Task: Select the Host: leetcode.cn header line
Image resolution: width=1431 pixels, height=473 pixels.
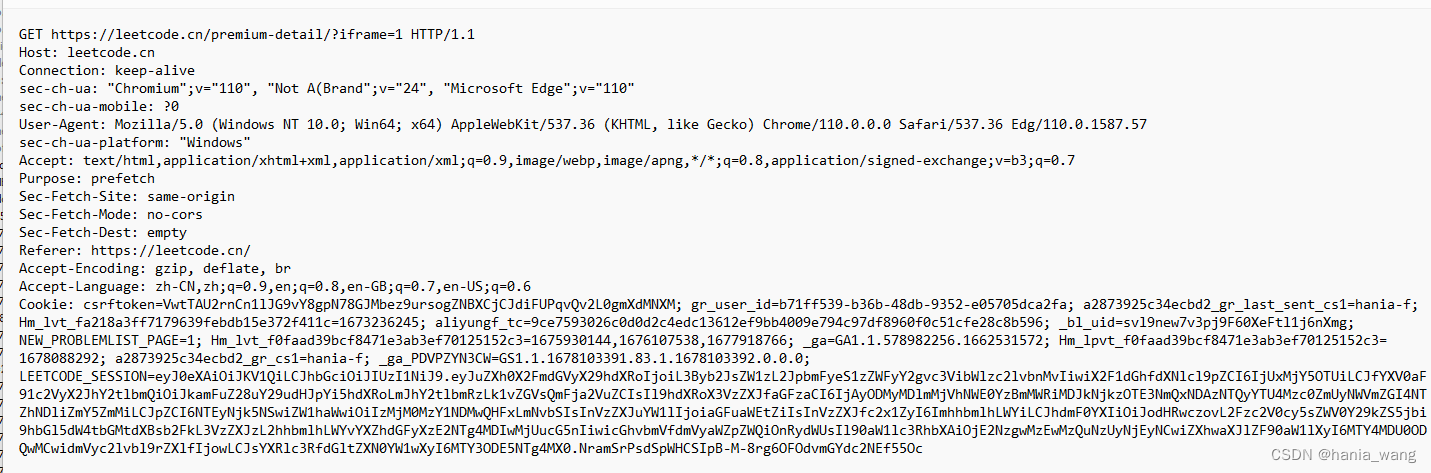Action: [x=87, y=52]
